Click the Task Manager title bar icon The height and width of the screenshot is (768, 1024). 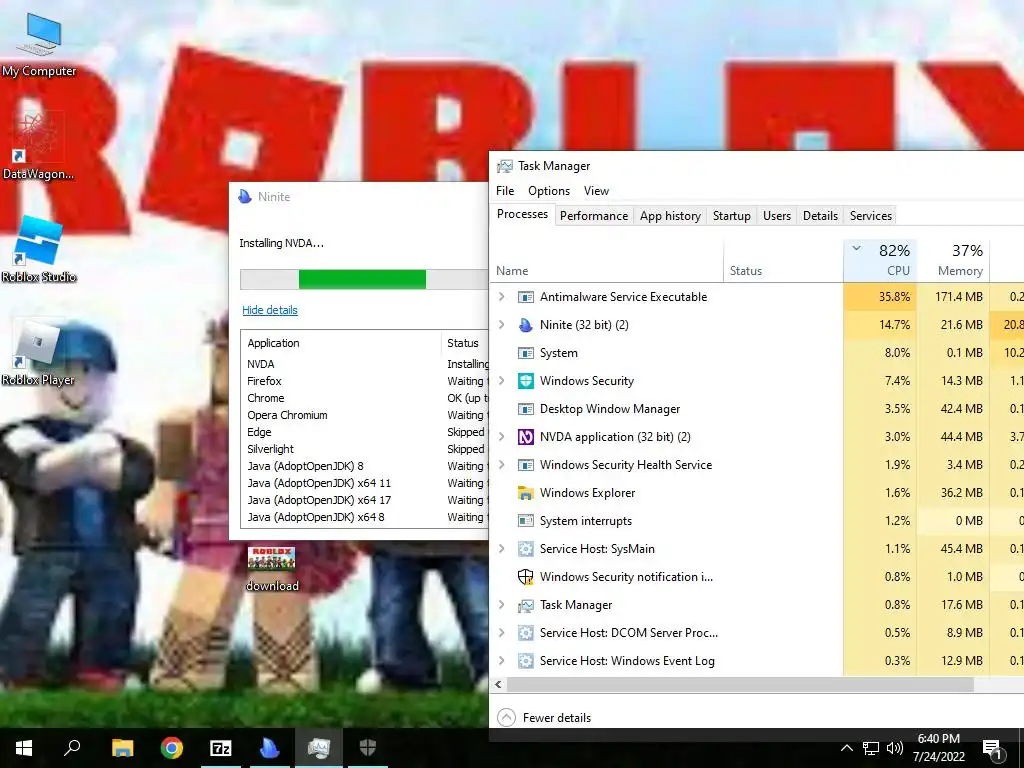(504, 166)
